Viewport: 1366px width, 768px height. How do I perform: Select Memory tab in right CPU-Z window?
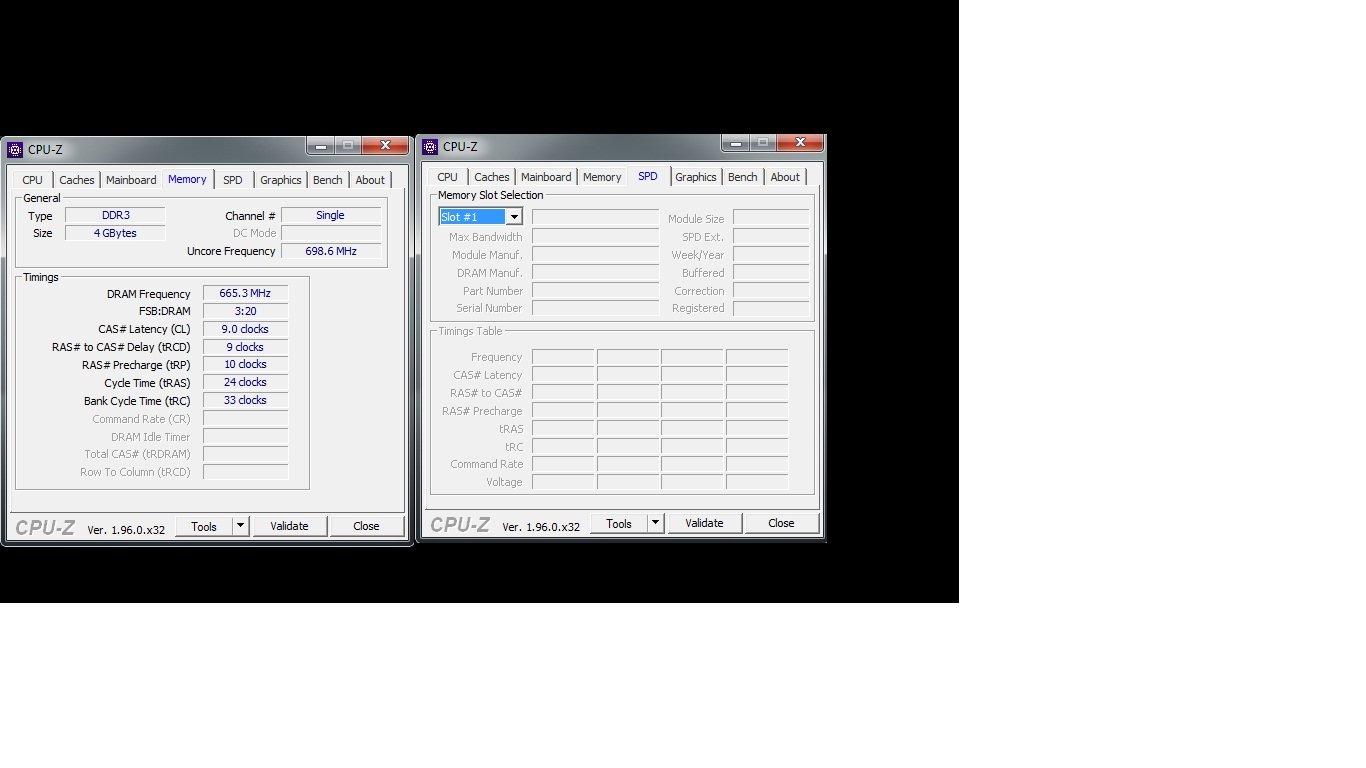tap(602, 177)
